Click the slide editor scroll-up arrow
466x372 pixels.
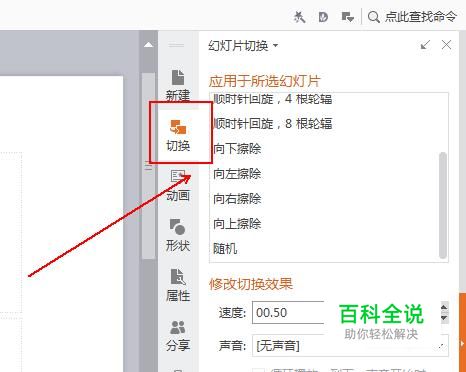[x=149, y=45]
